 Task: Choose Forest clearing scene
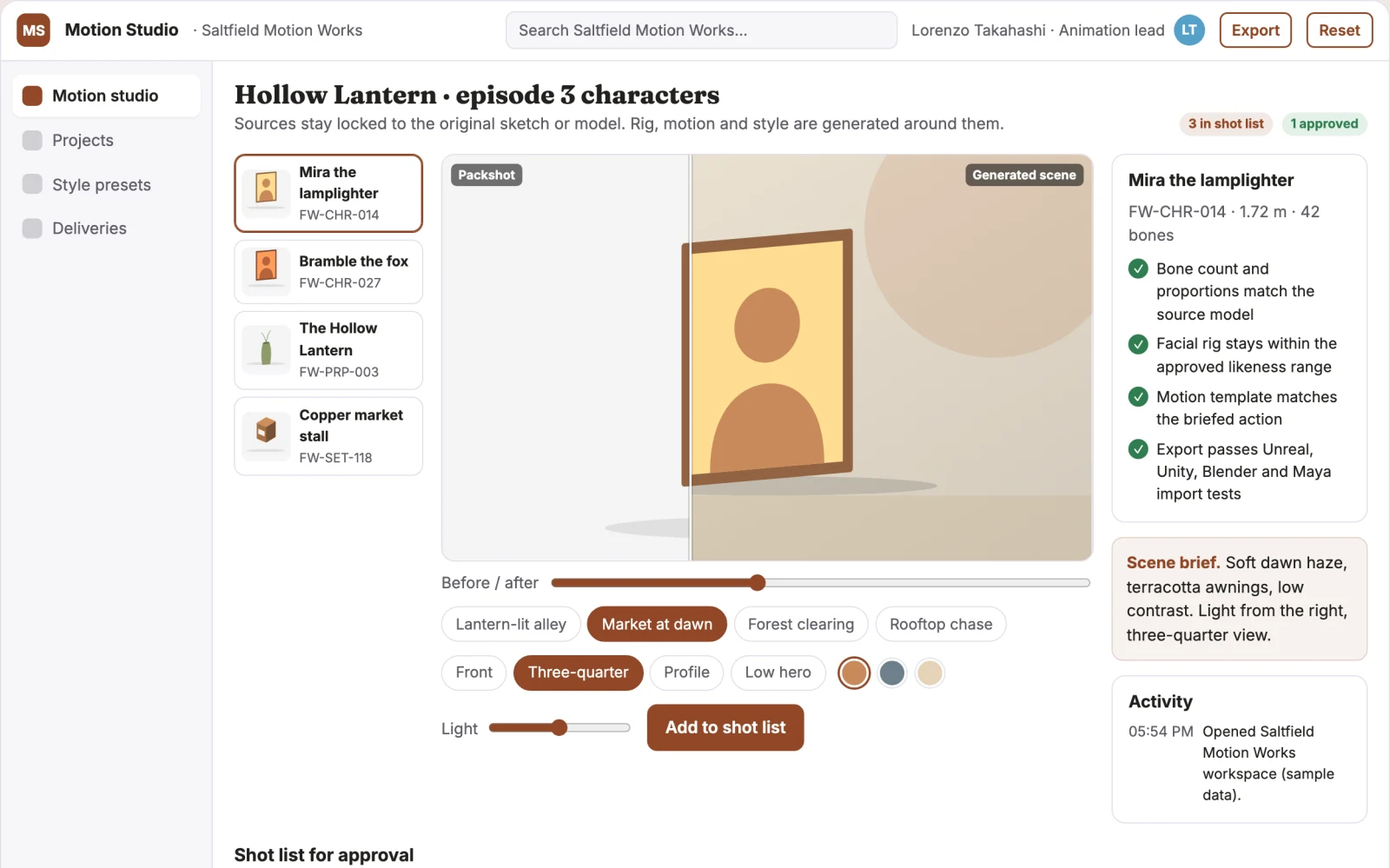point(801,624)
